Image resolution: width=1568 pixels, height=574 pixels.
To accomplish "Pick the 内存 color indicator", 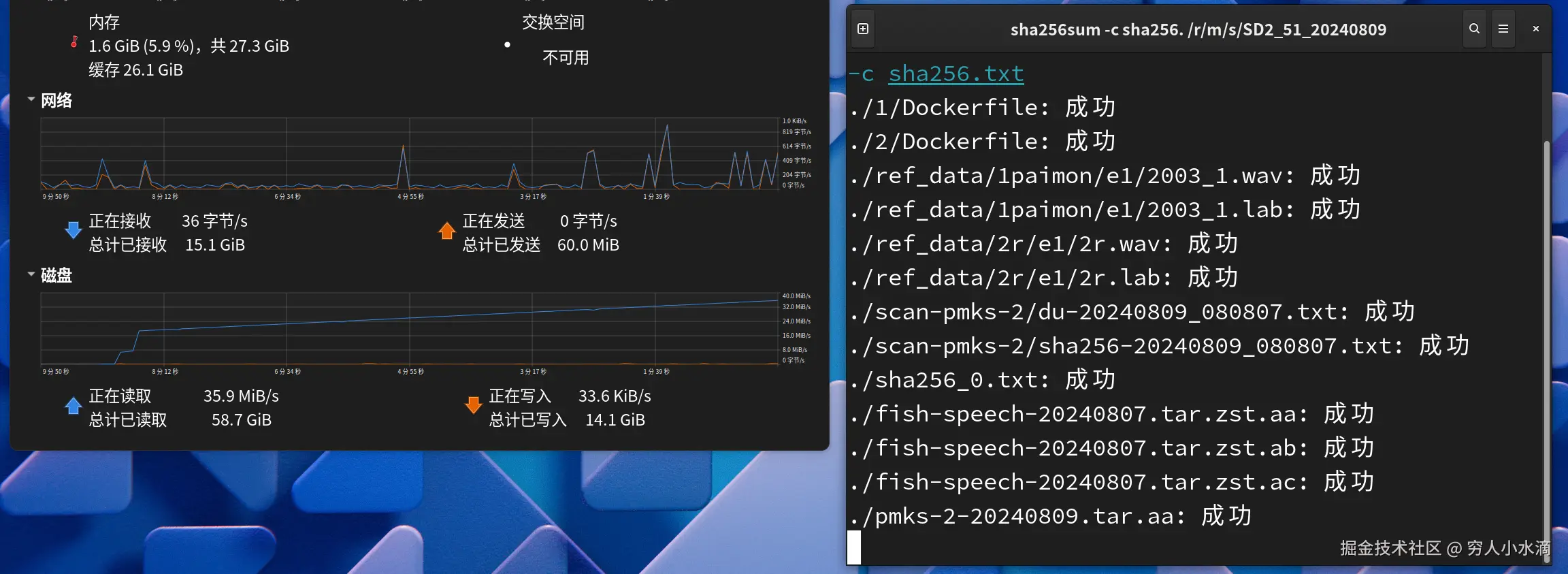I will [74, 42].
